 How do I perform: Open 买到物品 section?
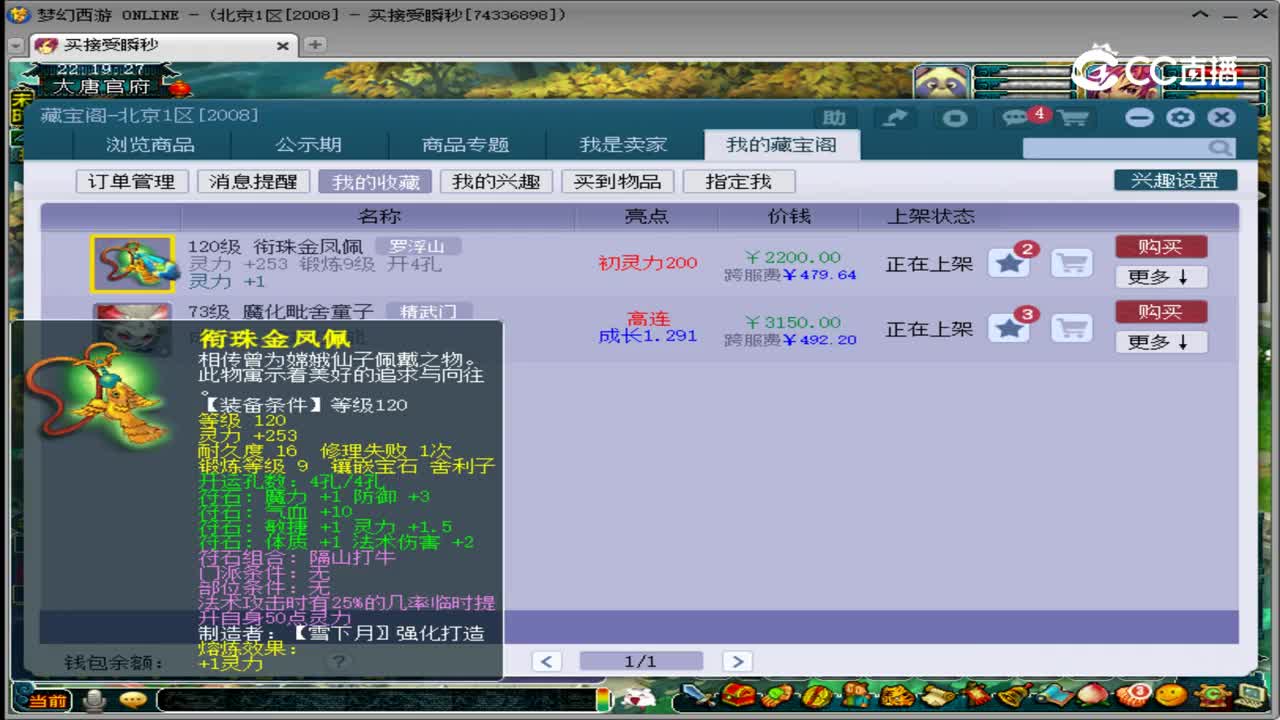(x=617, y=182)
